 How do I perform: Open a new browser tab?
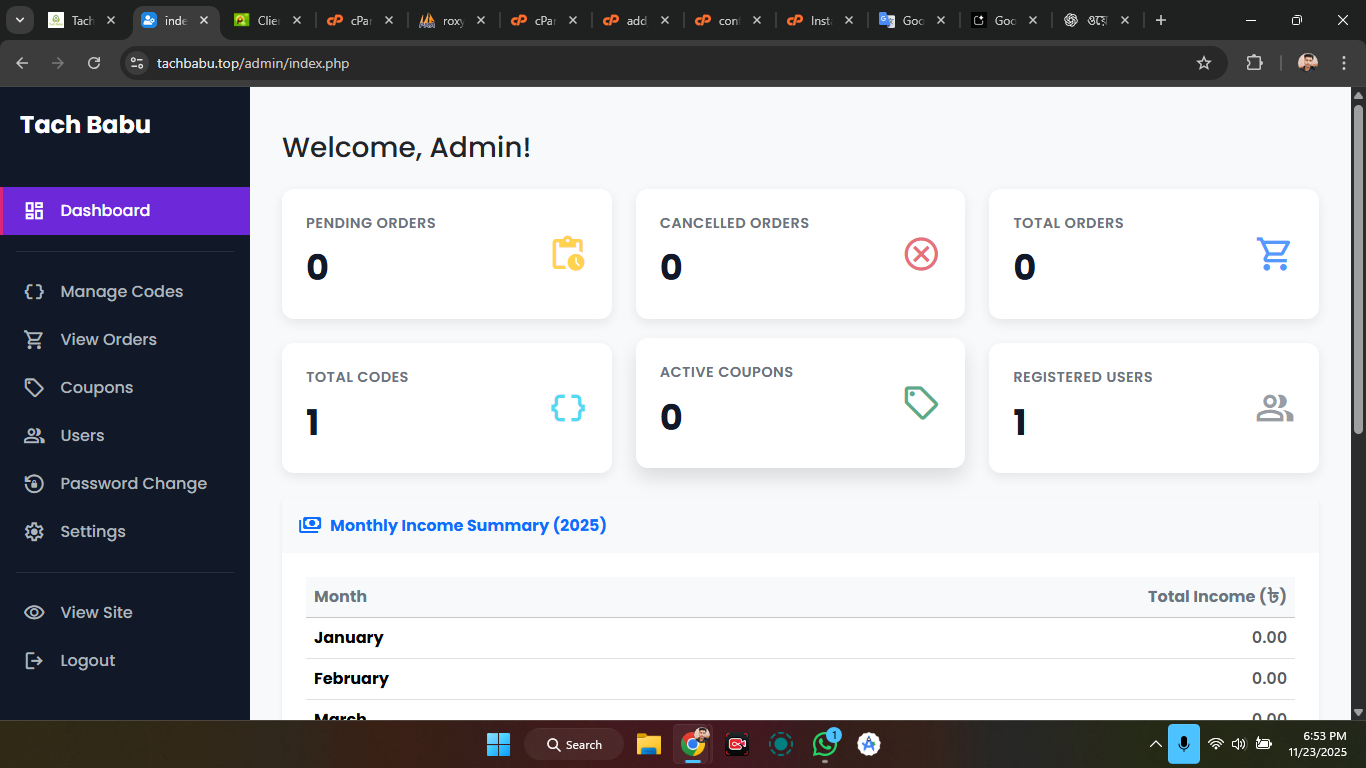[1160, 20]
